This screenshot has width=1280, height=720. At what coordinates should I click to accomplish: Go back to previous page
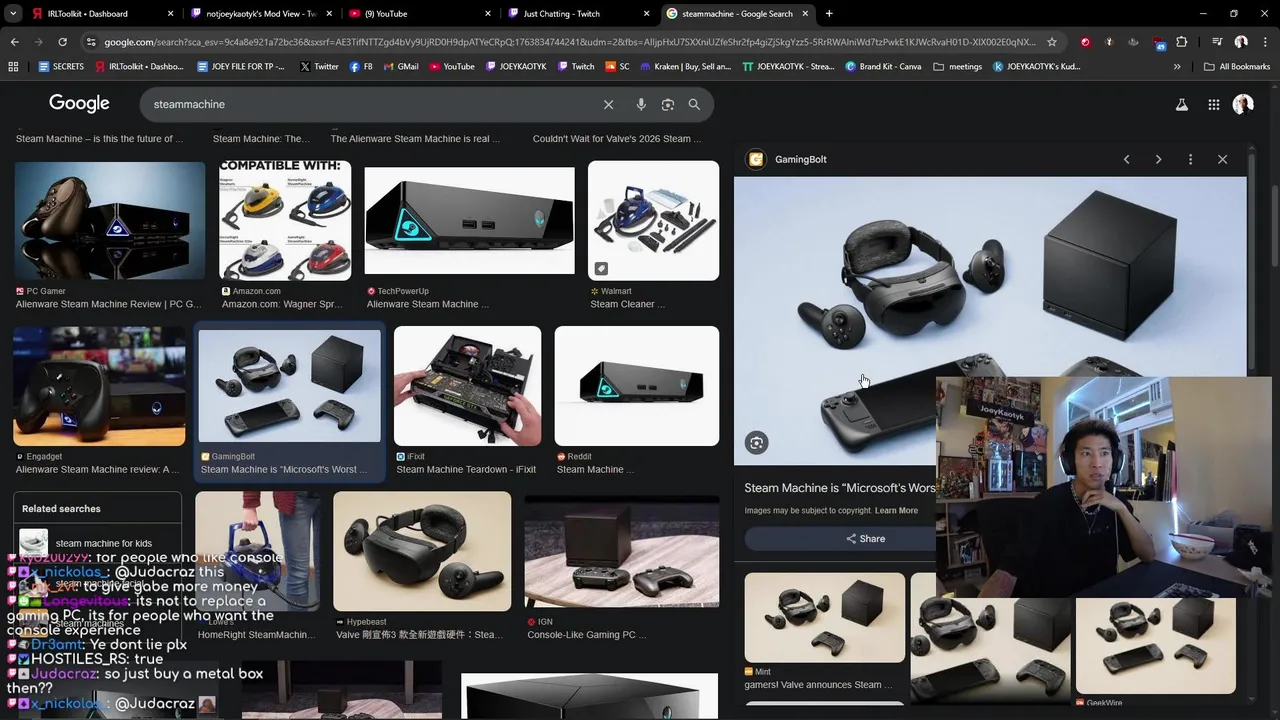pyautogui.click(x=14, y=42)
